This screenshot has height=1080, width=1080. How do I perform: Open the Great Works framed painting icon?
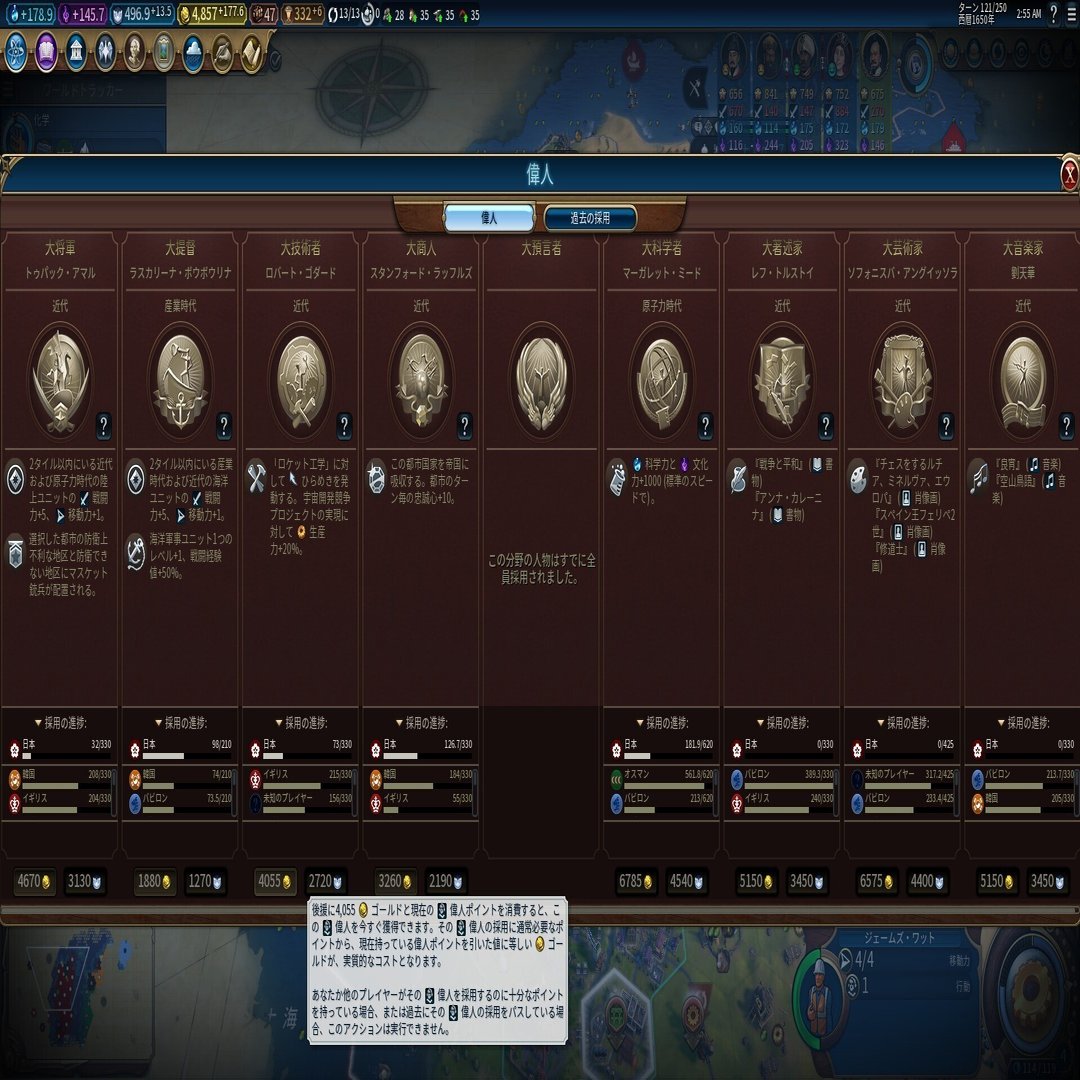[163, 53]
